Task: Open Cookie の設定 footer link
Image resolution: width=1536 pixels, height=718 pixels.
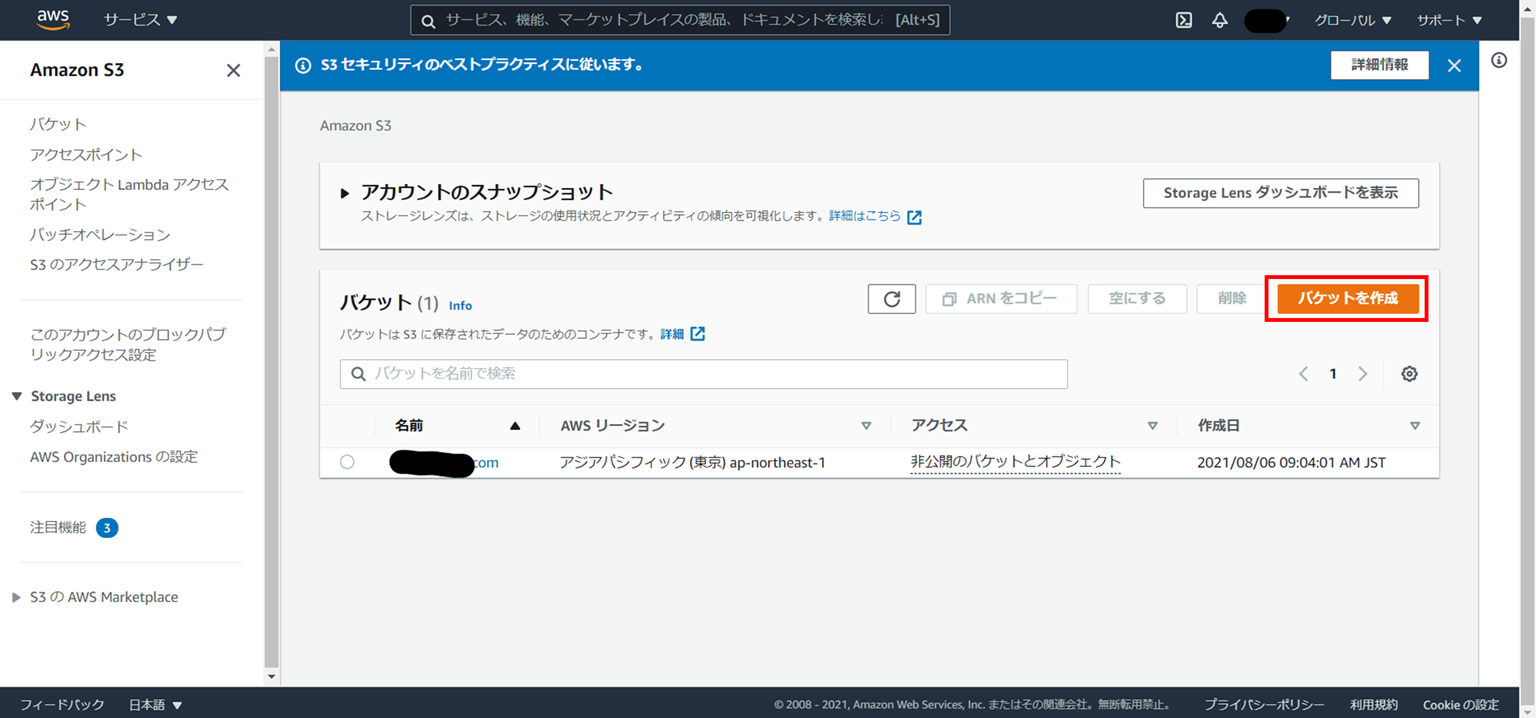Action: click(x=1461, y=705)
